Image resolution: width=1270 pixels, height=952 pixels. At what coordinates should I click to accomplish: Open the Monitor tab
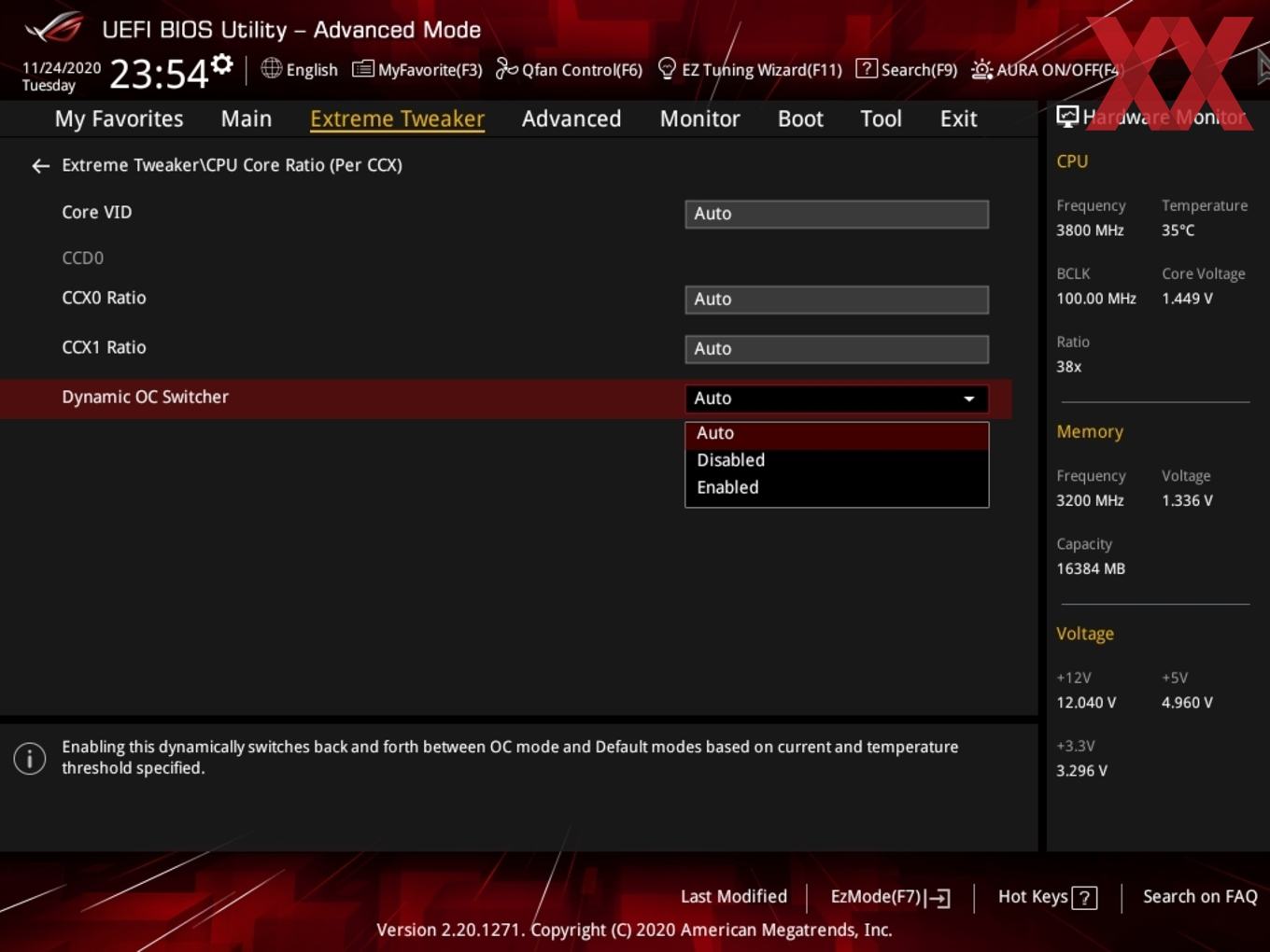(x=699, y=119)
